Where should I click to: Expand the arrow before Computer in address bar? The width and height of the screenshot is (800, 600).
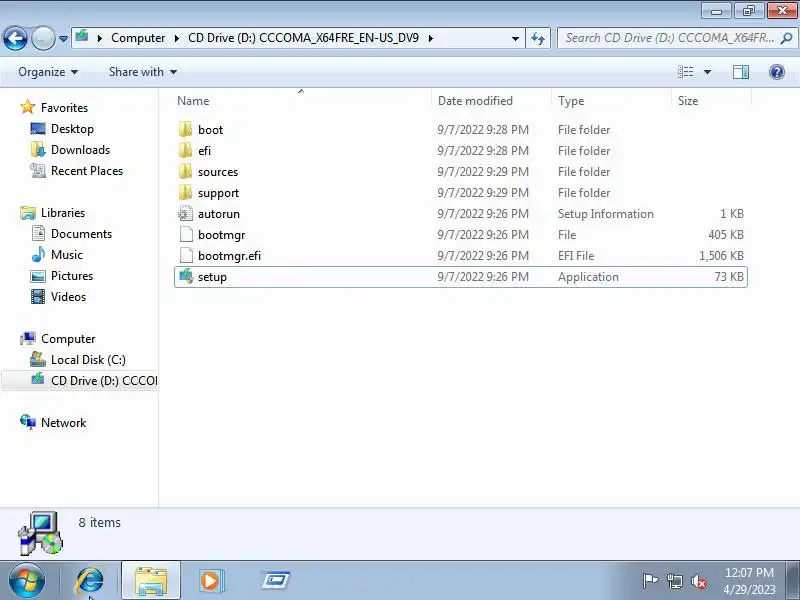(100, 38)
